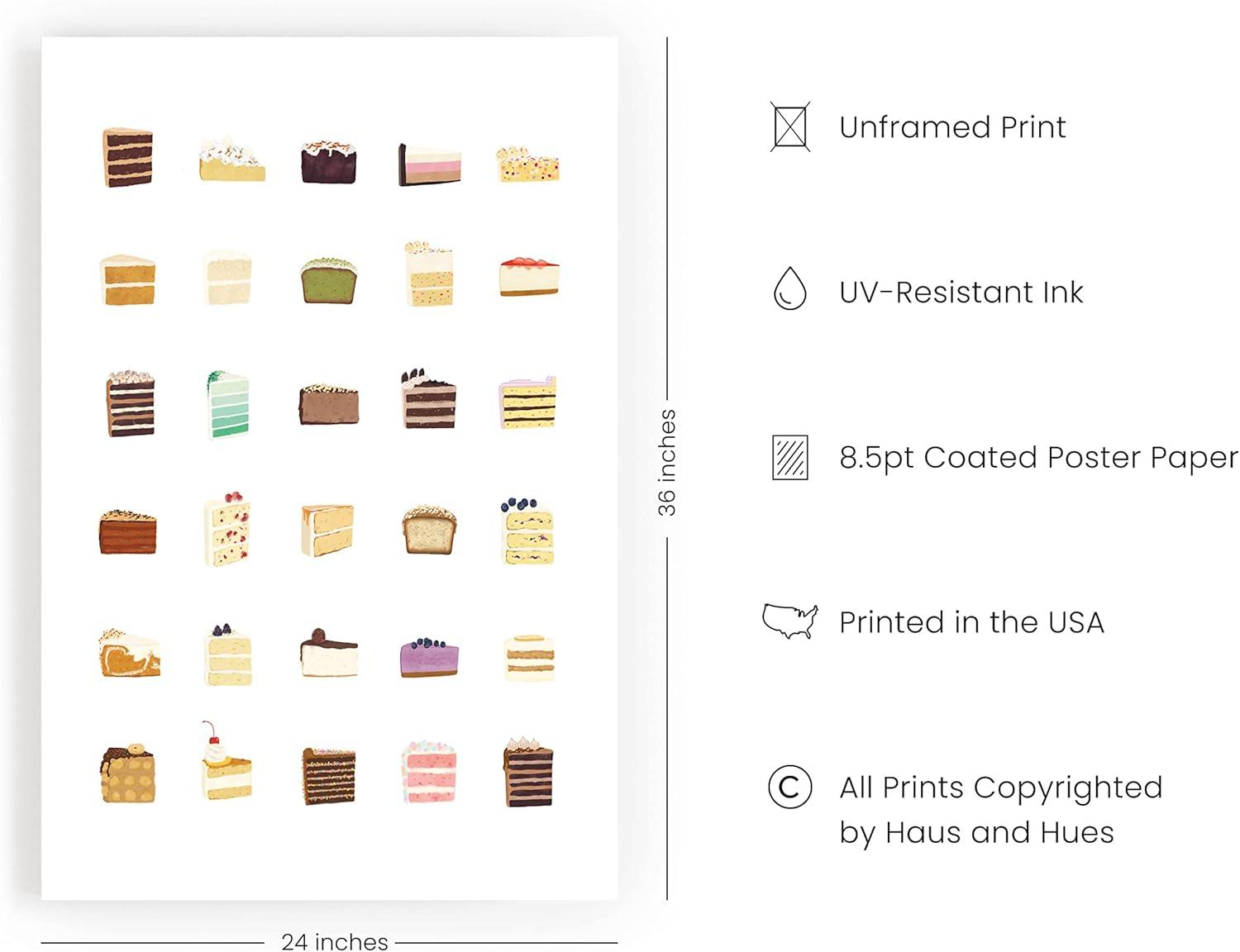Select the purple blueberry cheesecake slice
The image size is (1240, 952).
click(428, 658)
